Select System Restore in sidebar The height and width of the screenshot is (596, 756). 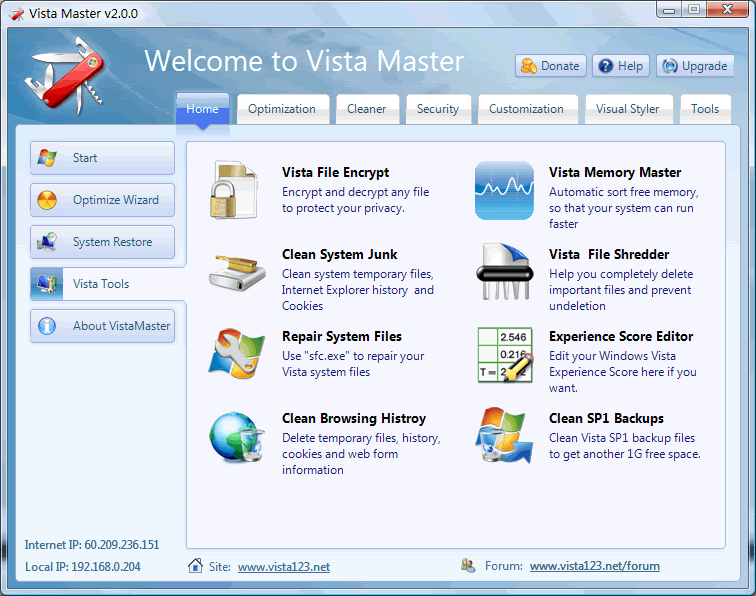tap(102, 242)
